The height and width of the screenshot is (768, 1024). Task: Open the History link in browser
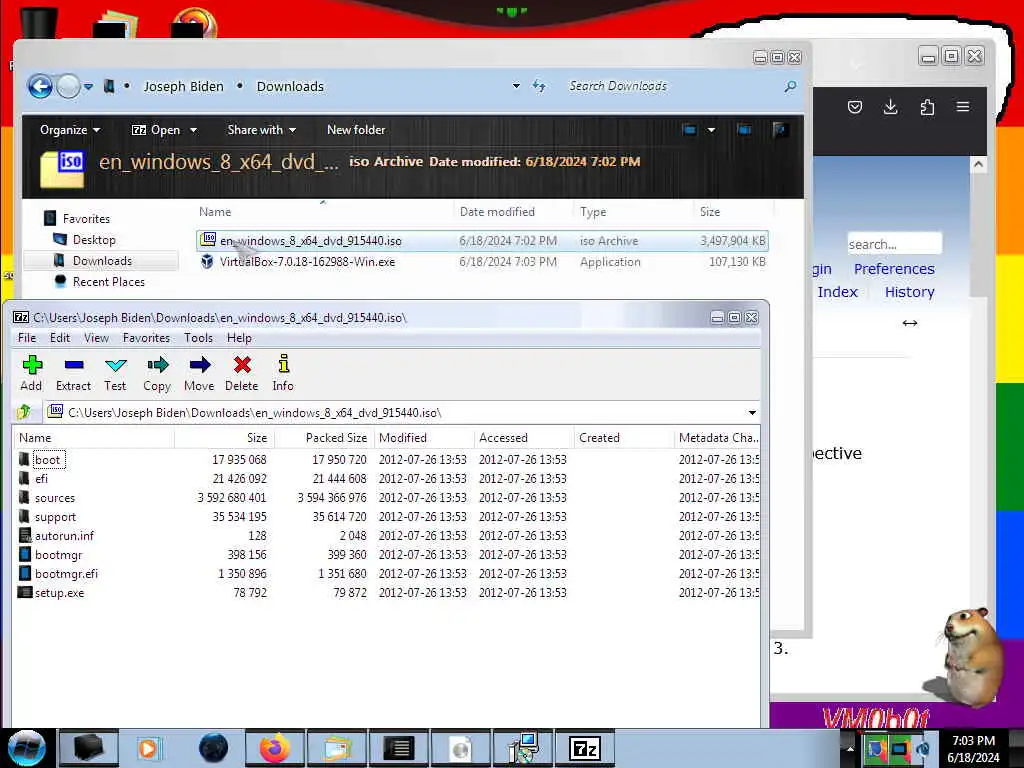909,292
